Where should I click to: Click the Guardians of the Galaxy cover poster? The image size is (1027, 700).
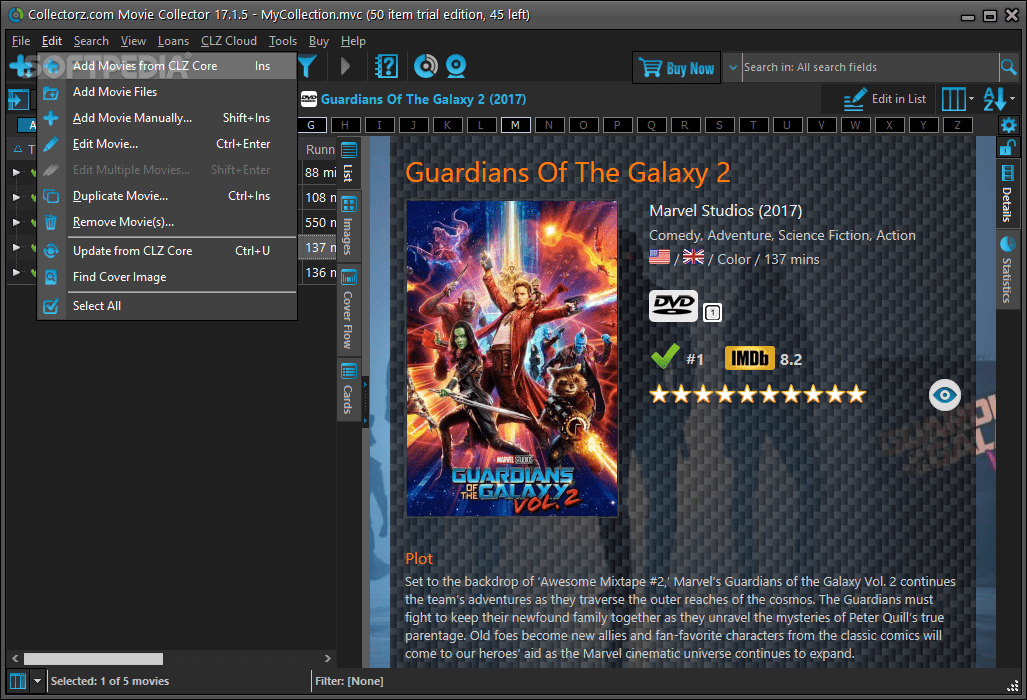coord(512,358)
